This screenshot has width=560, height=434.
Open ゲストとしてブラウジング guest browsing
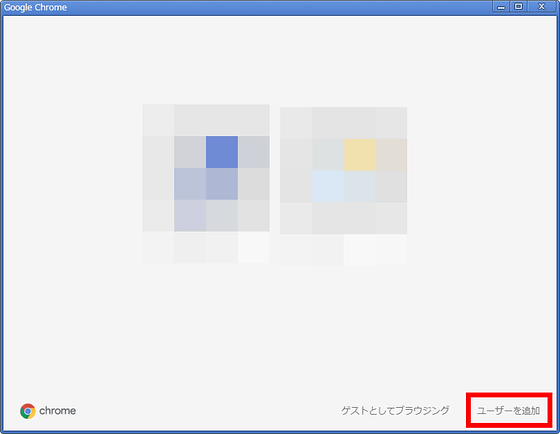(x=395, y=410)
